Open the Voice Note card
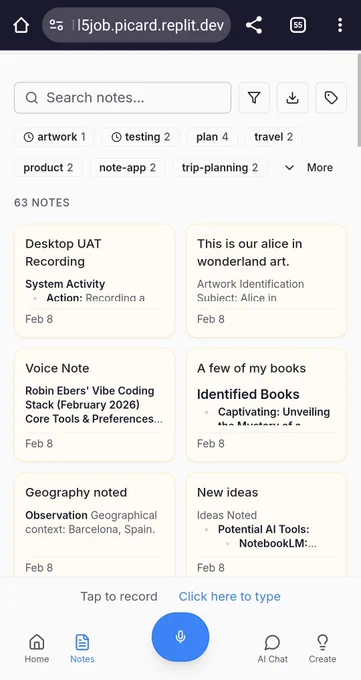Image resolution: width=361 pixels, height=680 pixels. [x=95, y=405]
